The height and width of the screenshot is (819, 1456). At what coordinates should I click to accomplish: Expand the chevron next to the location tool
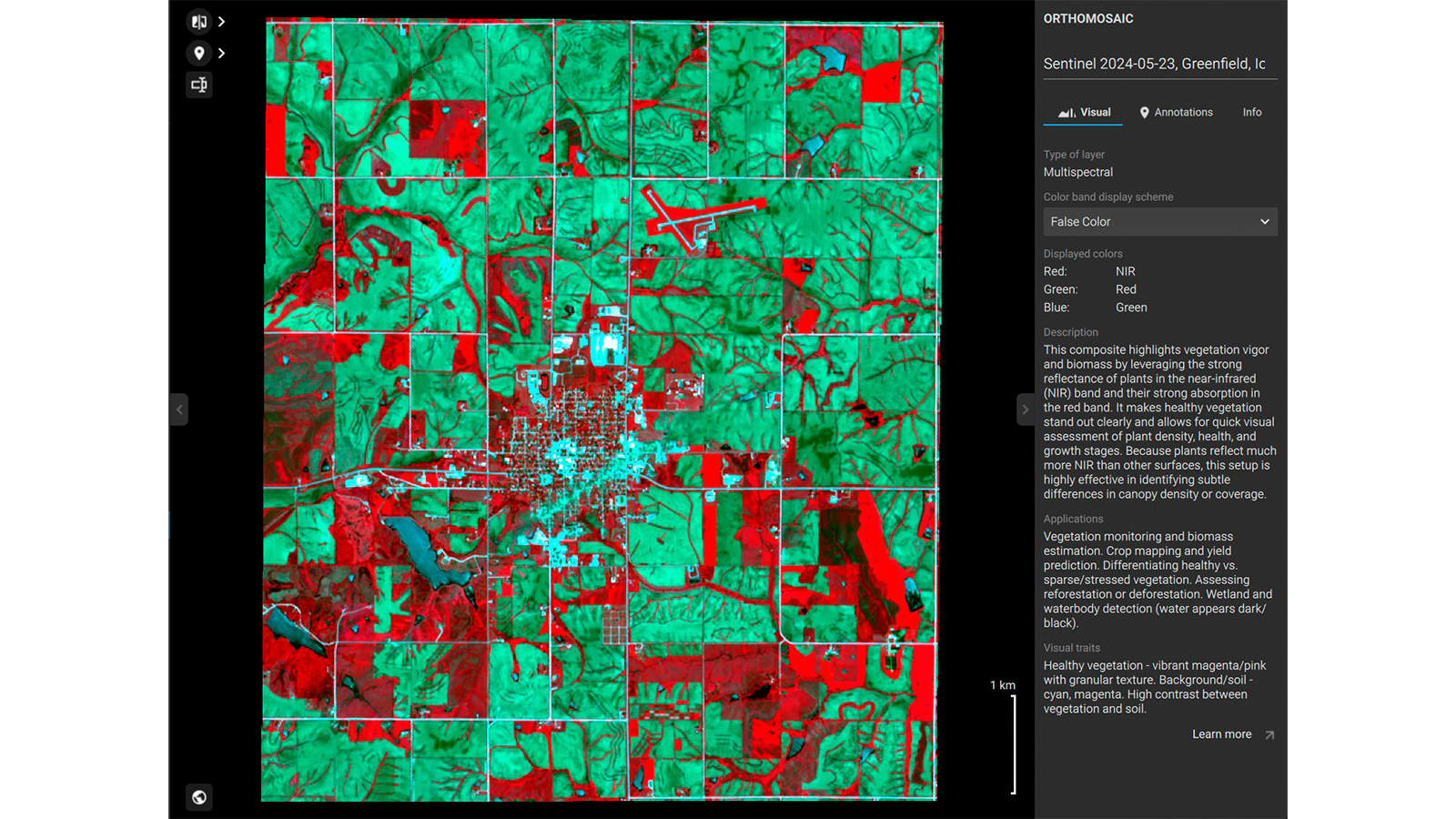click(221, 53)
